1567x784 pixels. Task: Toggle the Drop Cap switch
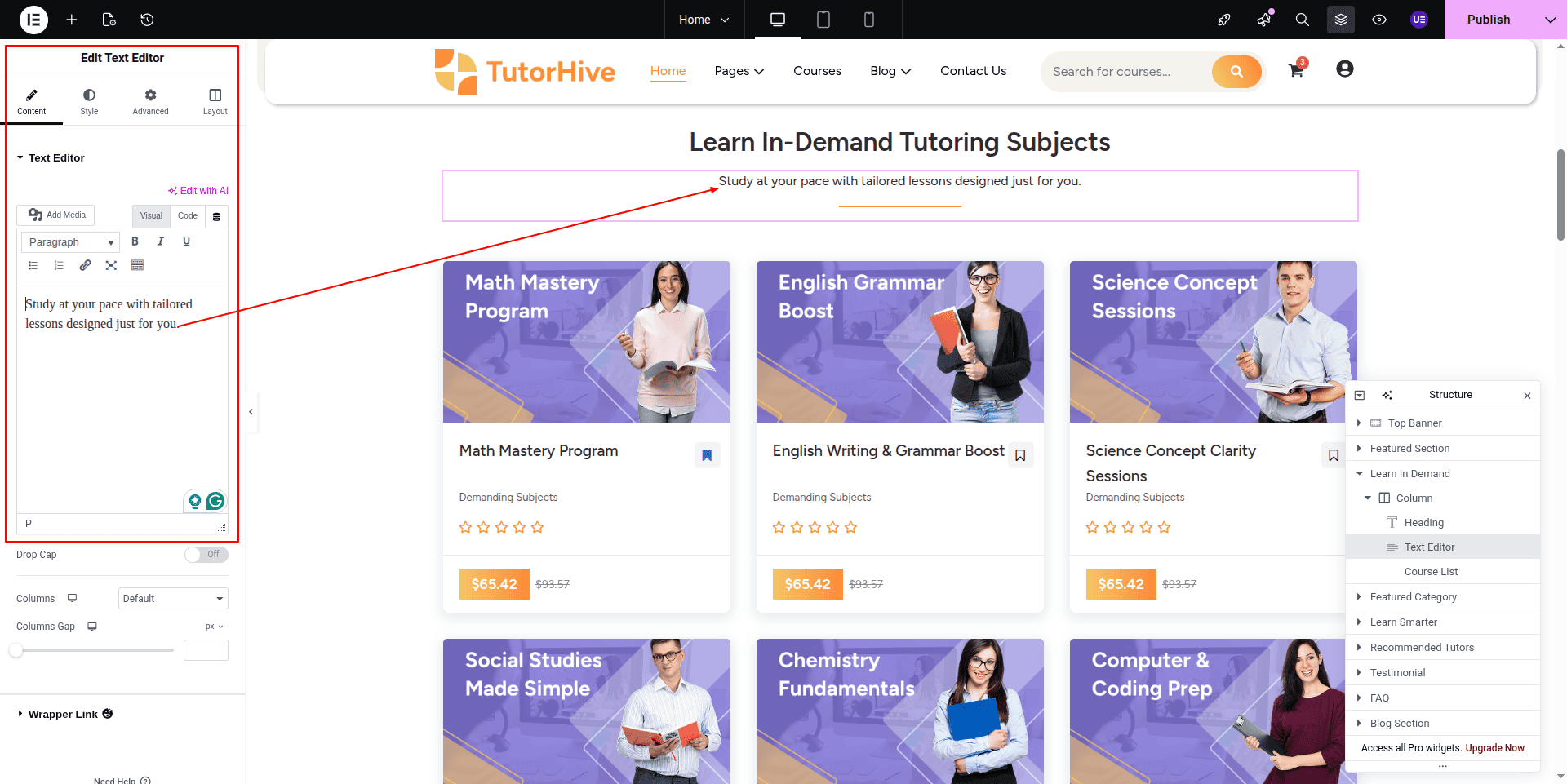(x=206, y=555)
